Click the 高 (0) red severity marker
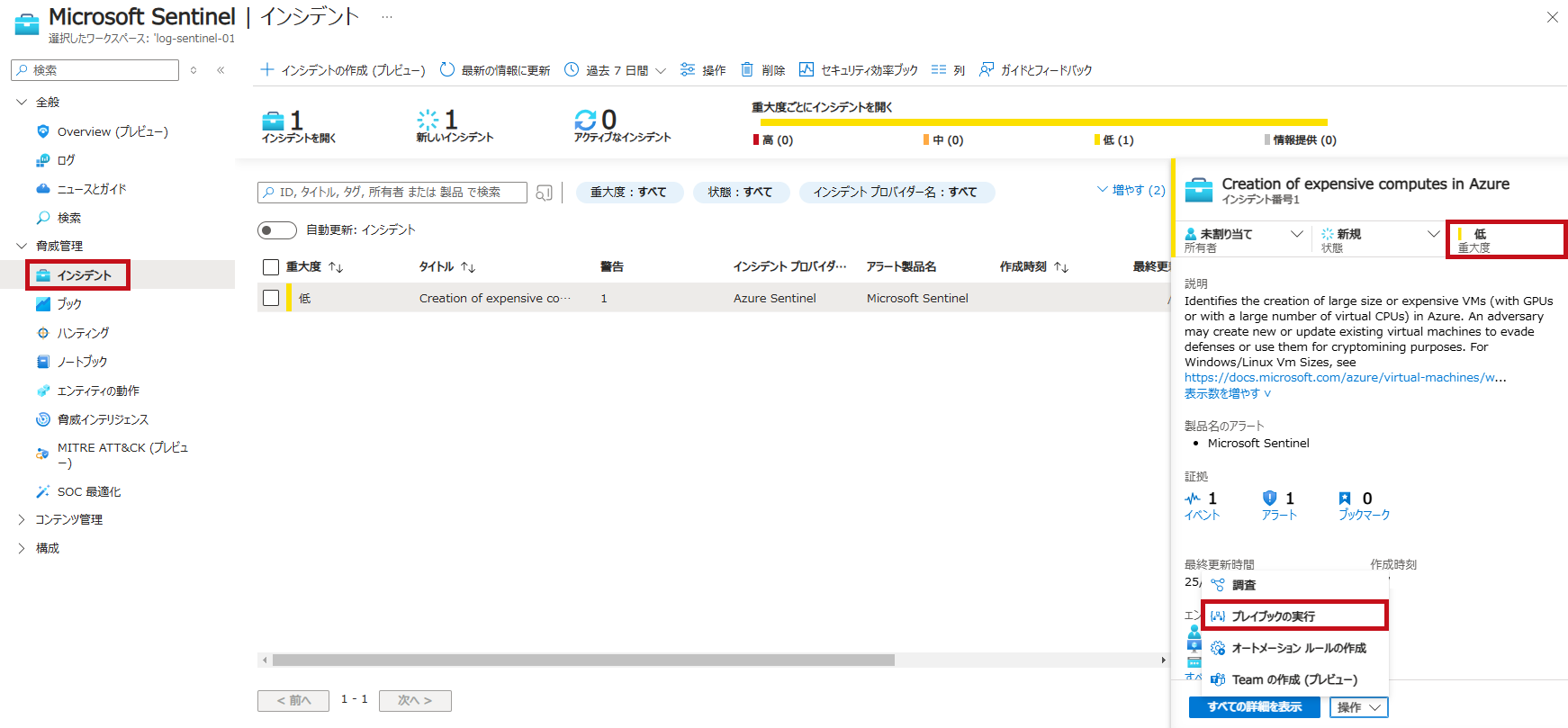Viewport: 1568px width, 728px height. [756, 139]
